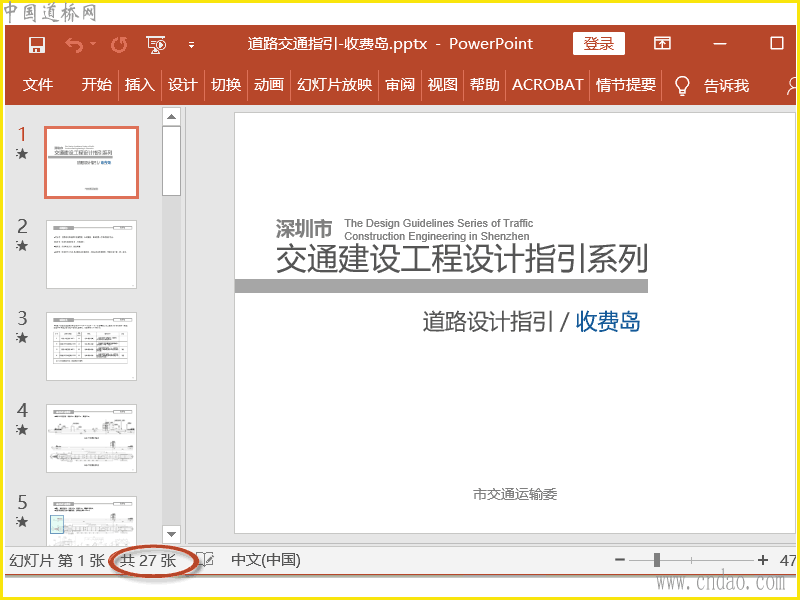Open Ribbon Display Options icon

pos(662,43)
